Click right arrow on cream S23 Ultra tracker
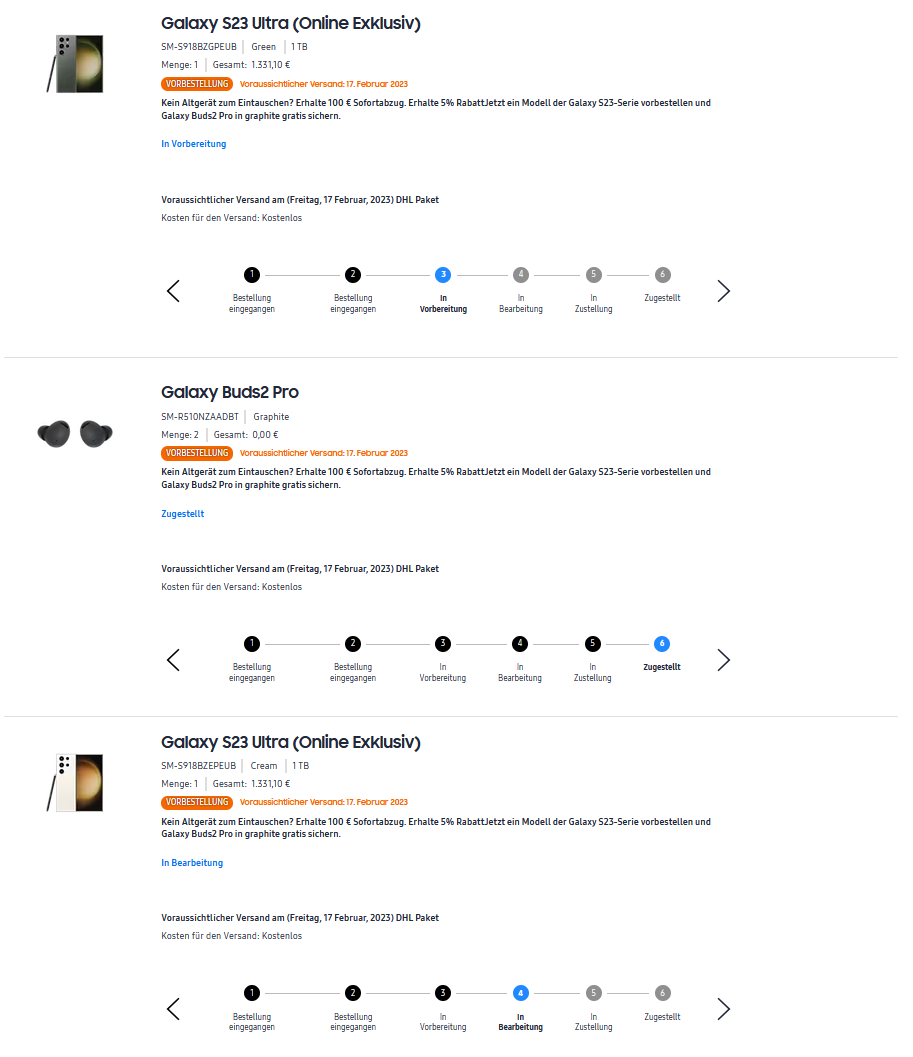The height and width of the screenshot is (1057, 913). coord(724,1009)
